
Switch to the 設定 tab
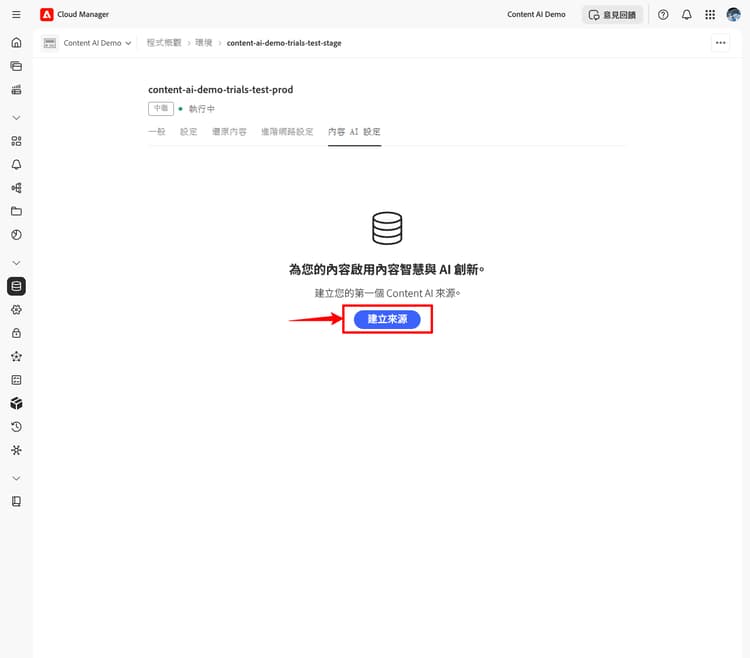tap(188, 132)
